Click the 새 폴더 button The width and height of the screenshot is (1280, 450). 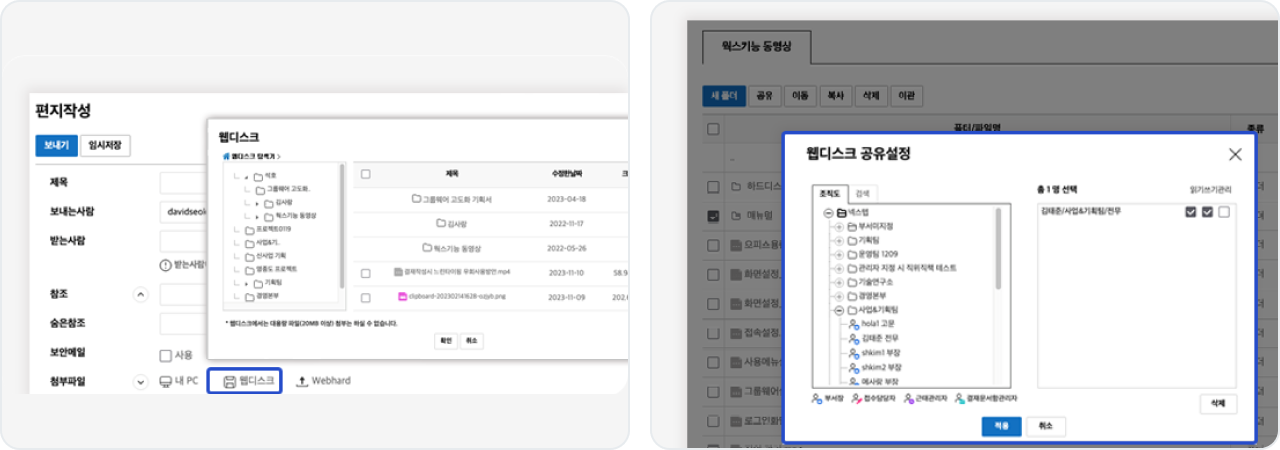(723, 96)
